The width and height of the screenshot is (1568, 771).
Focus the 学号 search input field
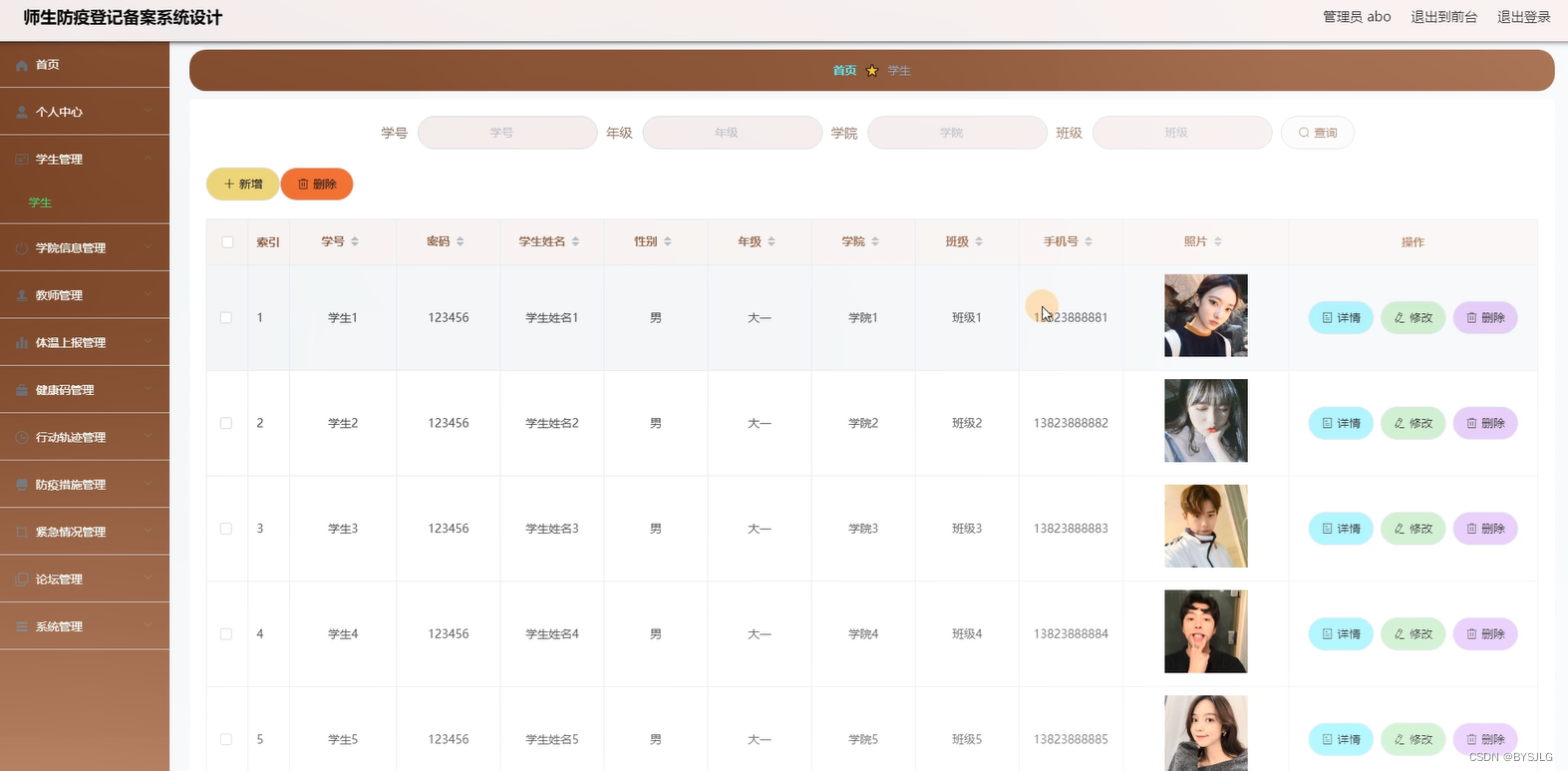coord(507,133)
